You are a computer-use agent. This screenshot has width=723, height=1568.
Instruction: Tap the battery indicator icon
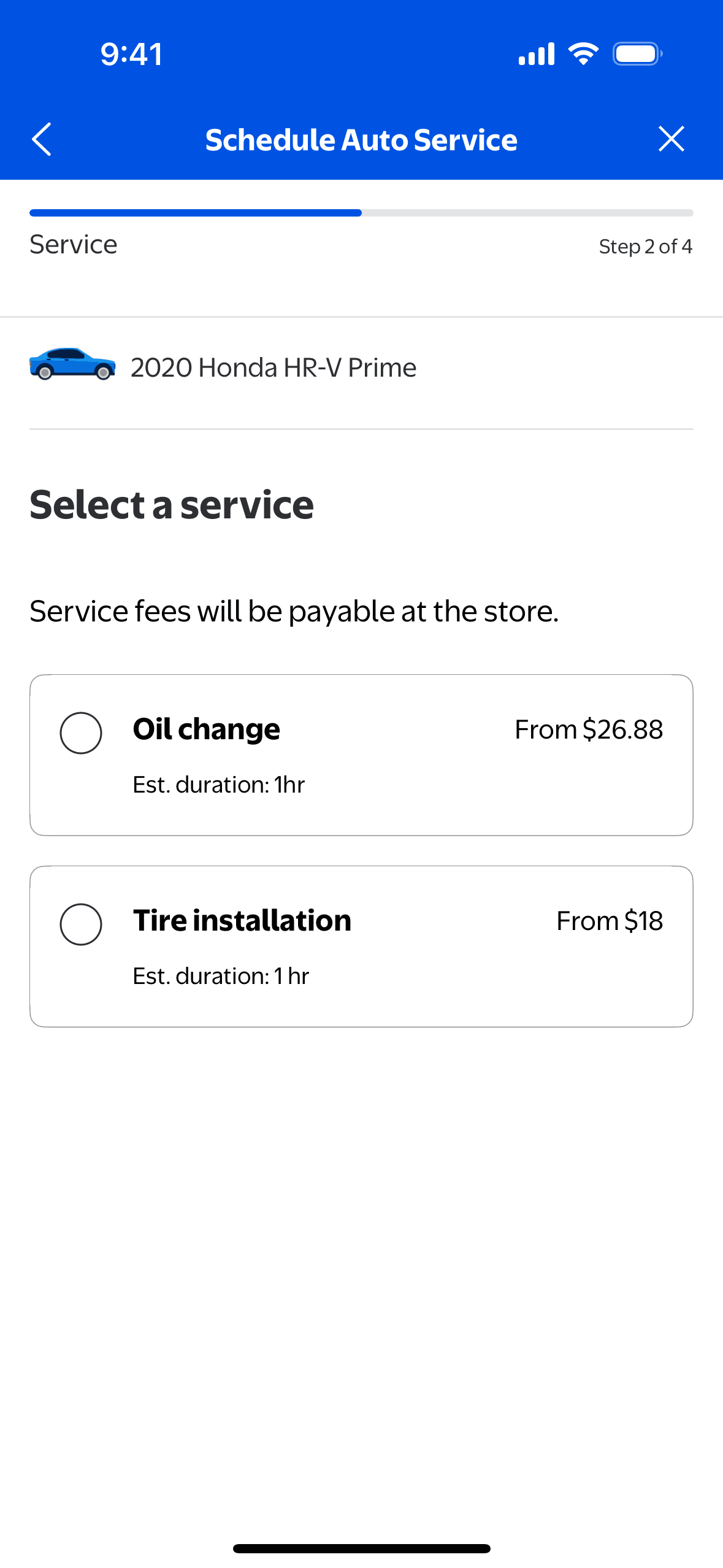coord(637,54)
